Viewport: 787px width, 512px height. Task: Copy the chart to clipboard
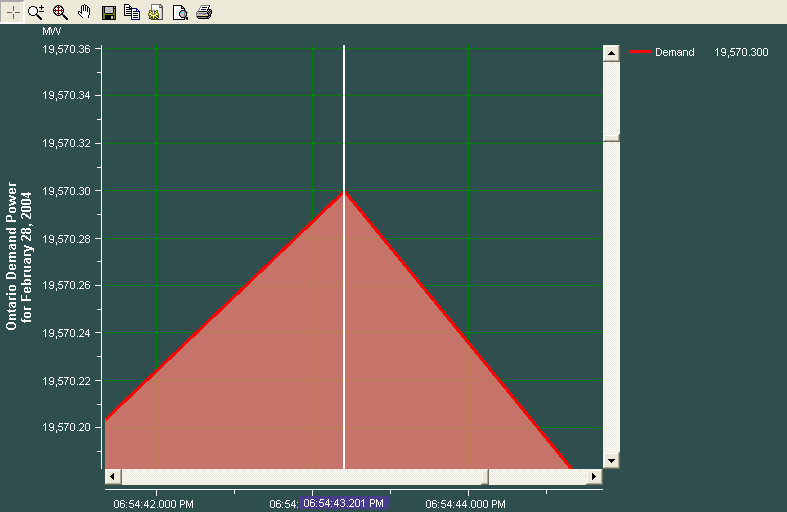point(132,12)
